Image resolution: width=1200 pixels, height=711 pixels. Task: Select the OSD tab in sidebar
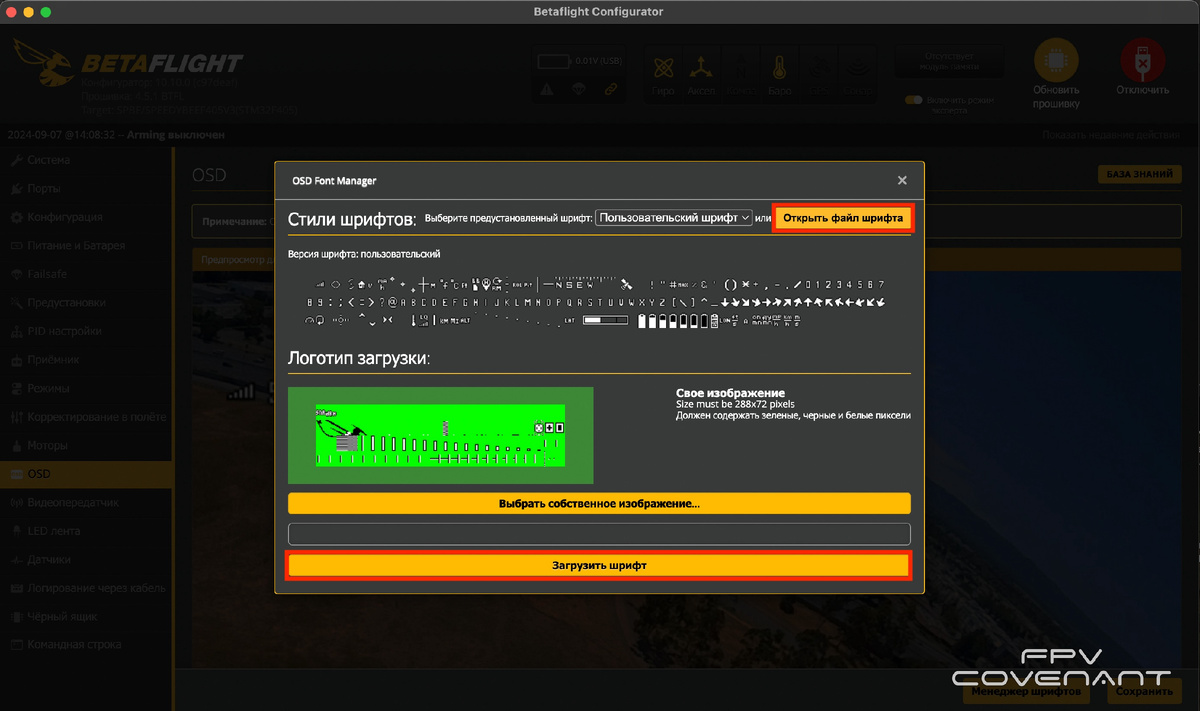(x=86, y=473)
